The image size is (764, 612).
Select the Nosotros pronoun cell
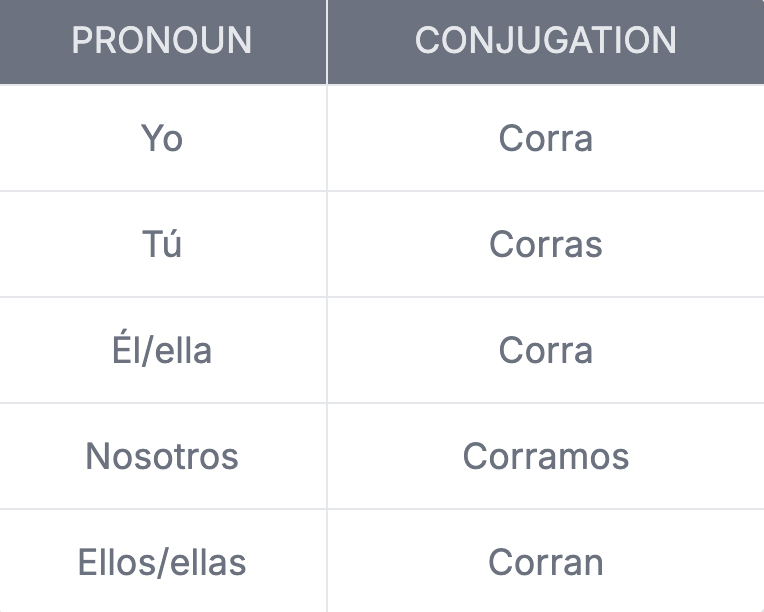[163, 456]
